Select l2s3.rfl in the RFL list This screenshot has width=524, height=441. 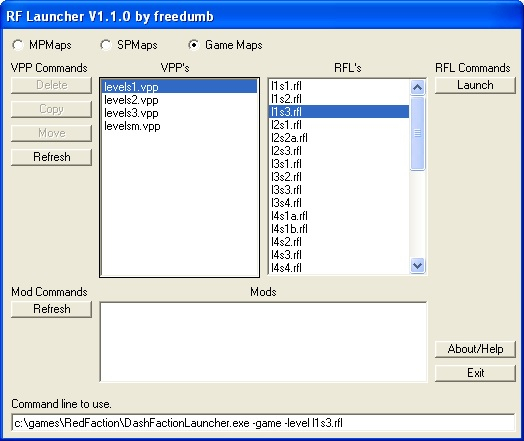pos(339,151)
